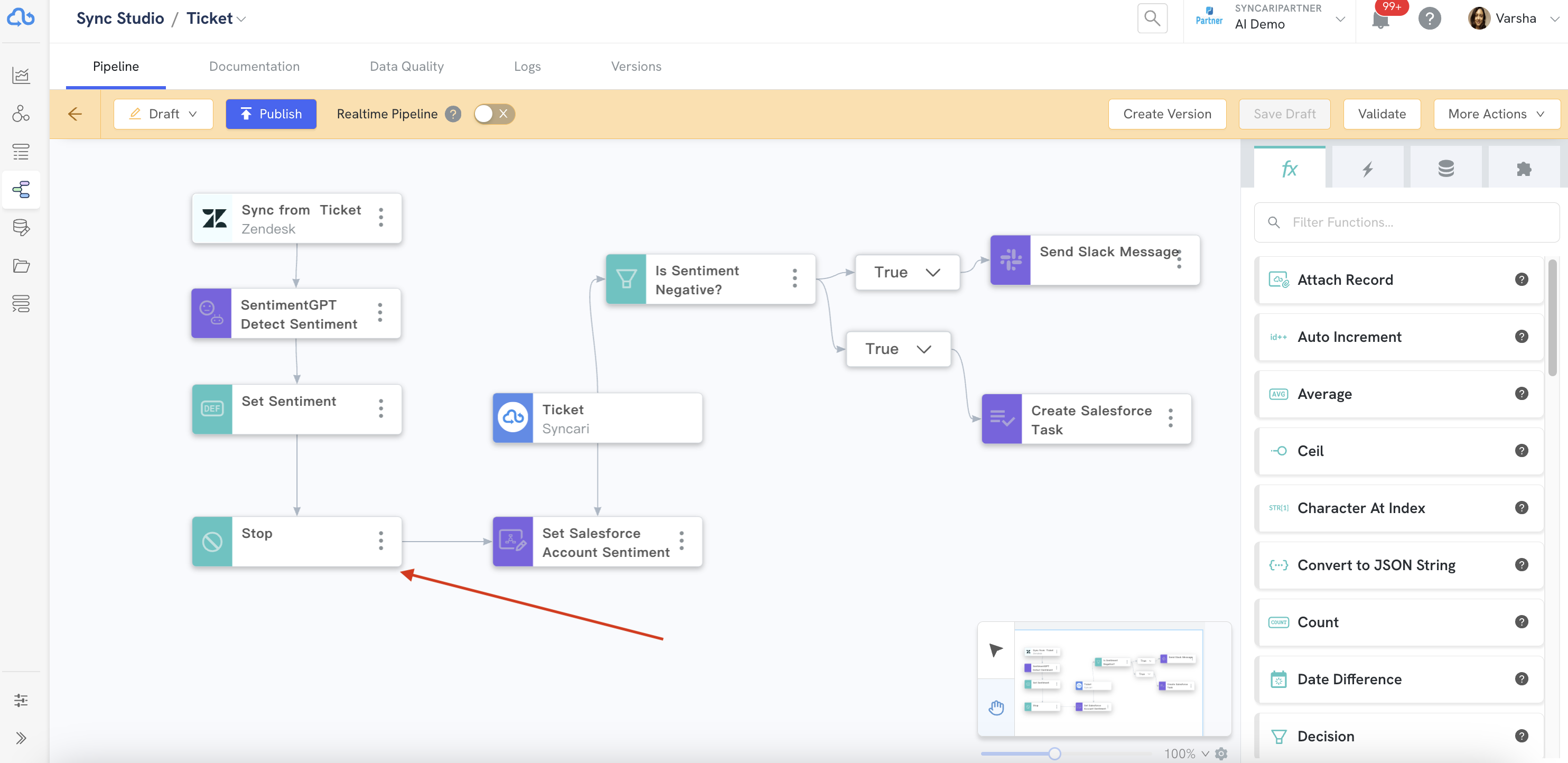The height and width of the screenshot is (763, 1568).
Task: Click the back arrow in toolbar
Action: [x=75, y=114]
